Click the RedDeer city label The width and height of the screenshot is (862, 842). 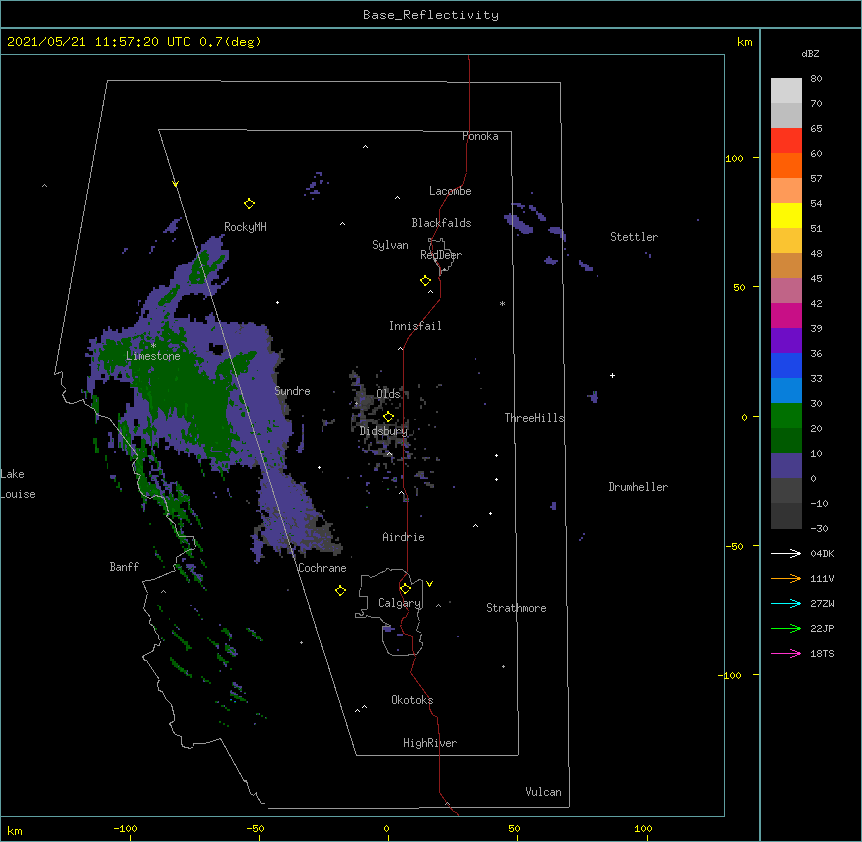pos(441,255)
